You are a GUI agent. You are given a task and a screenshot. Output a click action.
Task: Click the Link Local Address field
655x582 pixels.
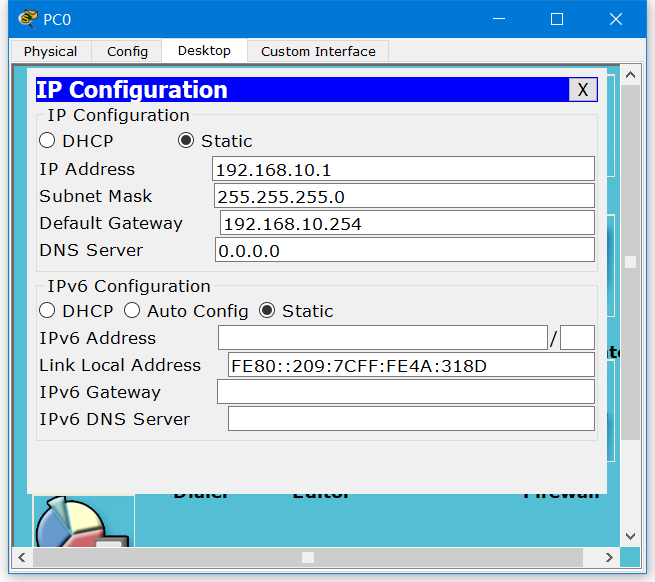click(x=411, y=365)
